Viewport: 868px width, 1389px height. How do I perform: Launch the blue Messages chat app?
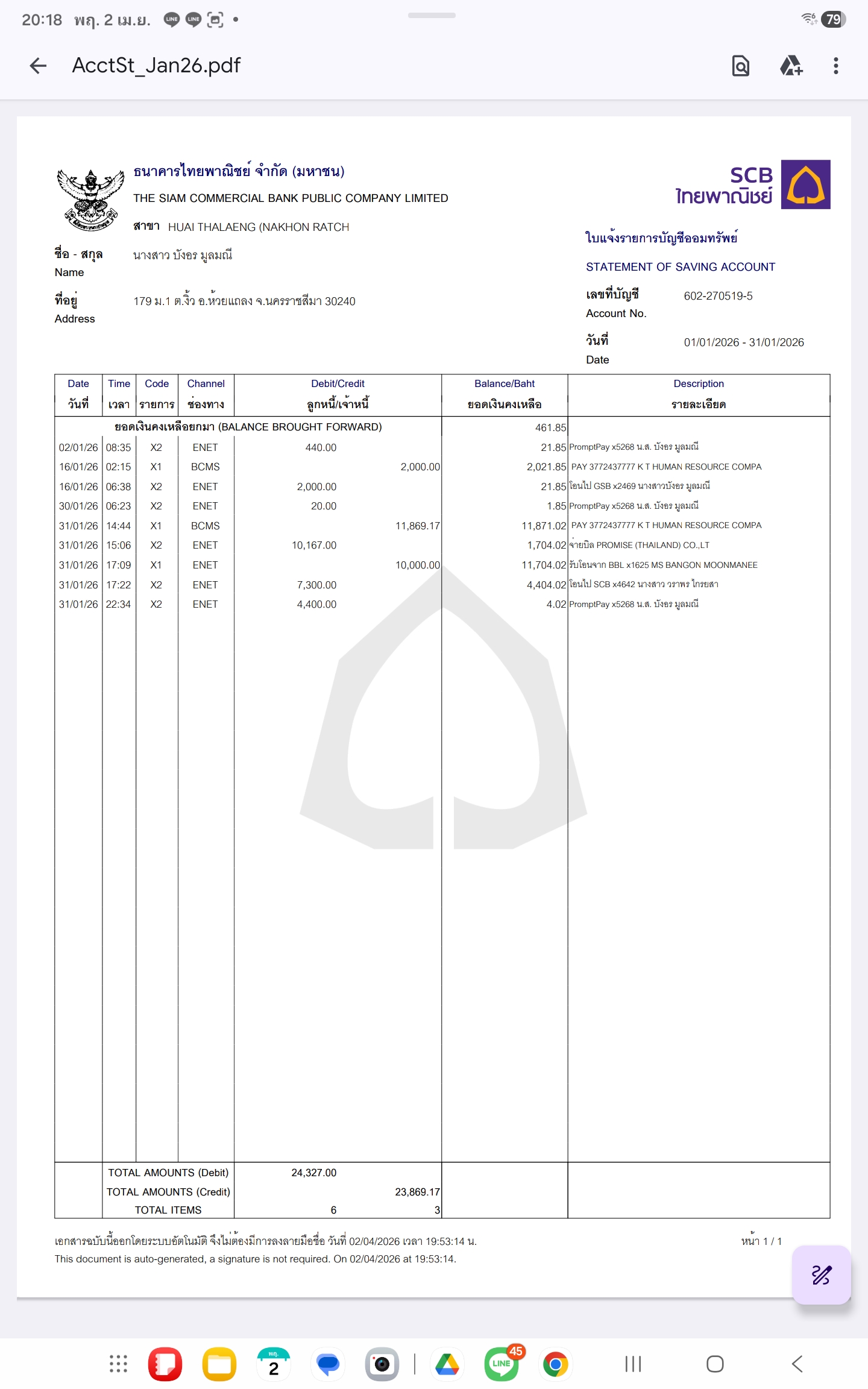(x=328, y=1364)
